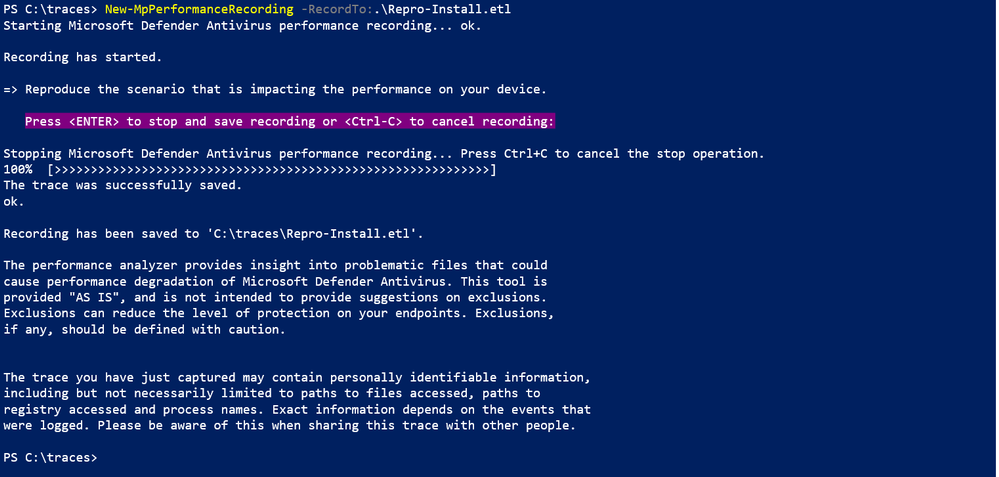Click the 'Starting Microsoft Defender Antivirus' line
Viewport: 999px width, 477px height.
[241, 24]
